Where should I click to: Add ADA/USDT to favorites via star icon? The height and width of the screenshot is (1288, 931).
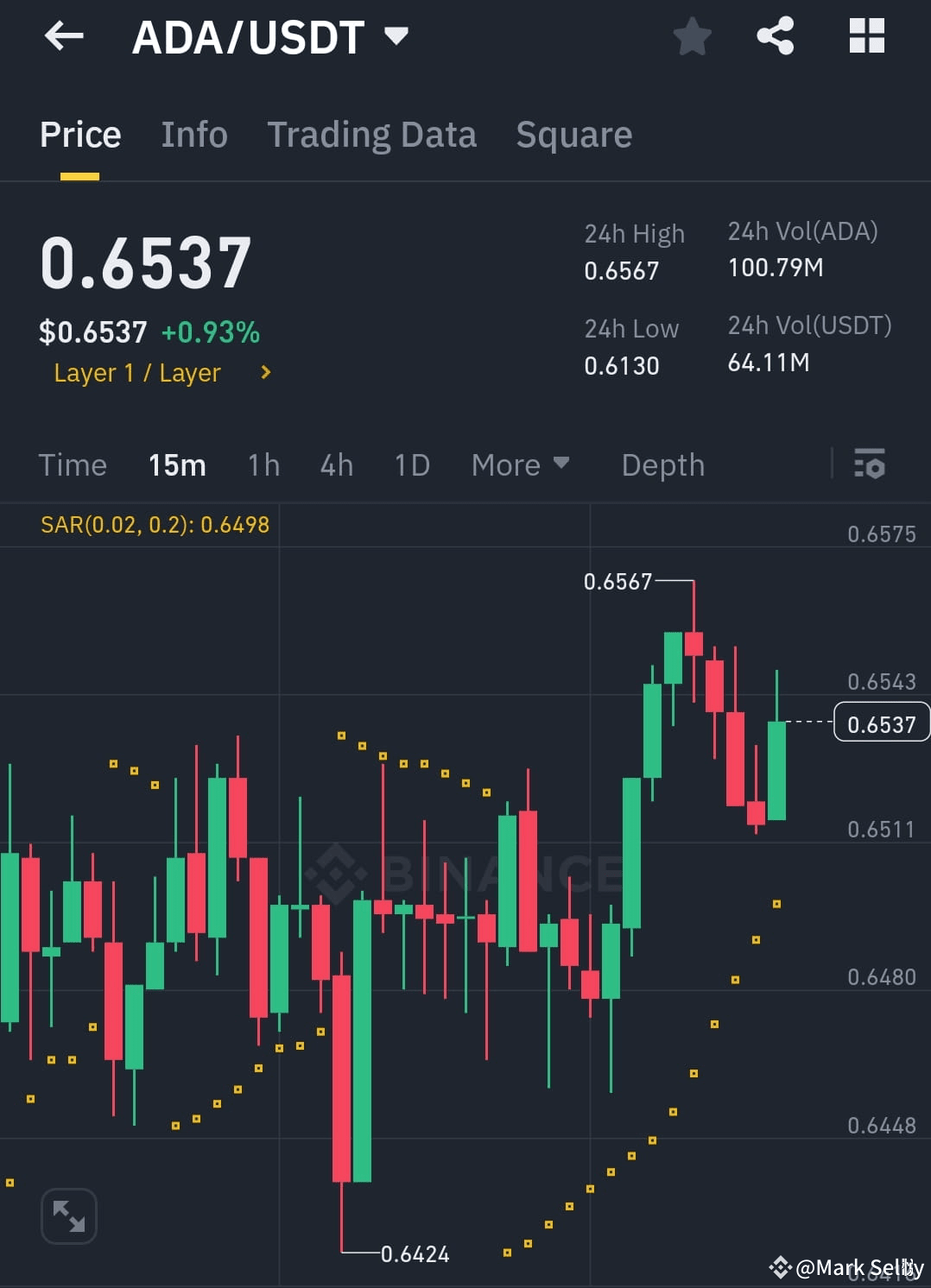[692, 36]
